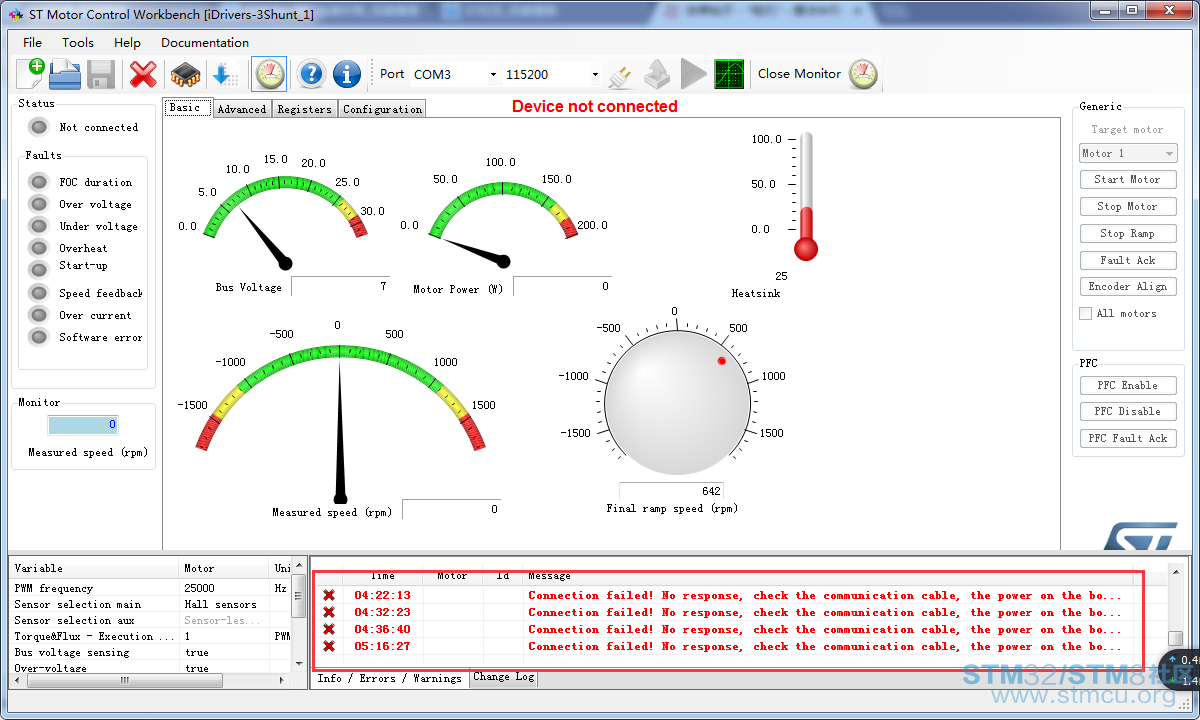Open the Documentation menu
Image resolution: width=1200 pixels, height=720 pixels.
point(205,43)
